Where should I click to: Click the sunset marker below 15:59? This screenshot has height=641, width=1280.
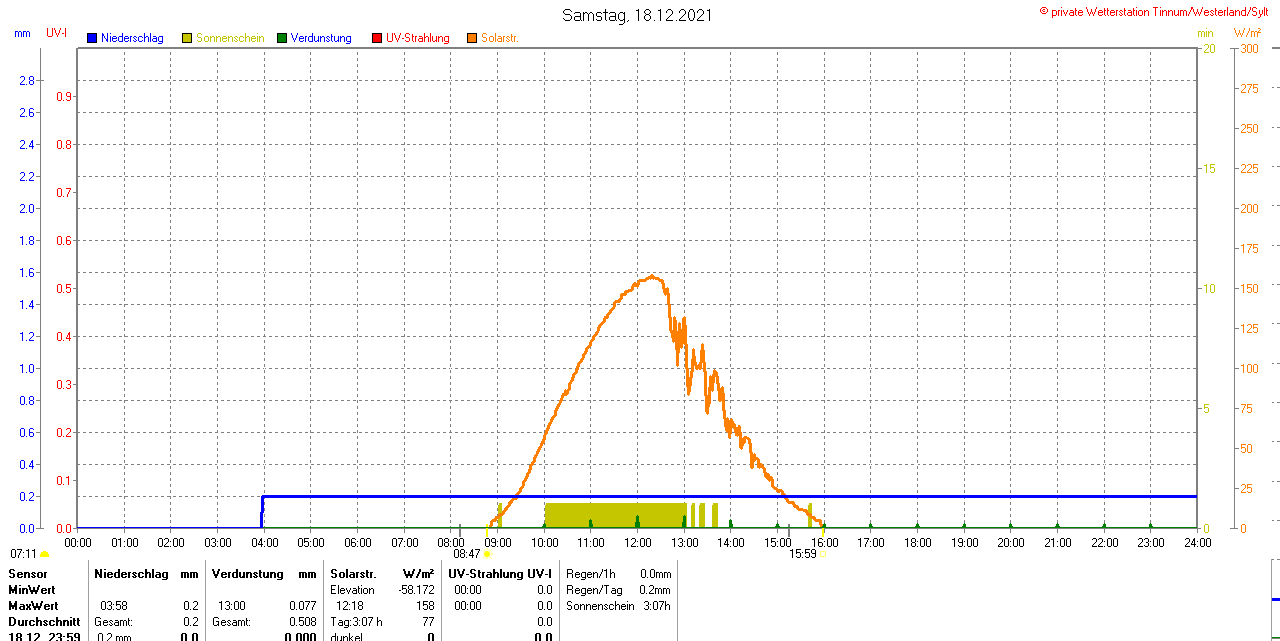(x=822, y=553)
